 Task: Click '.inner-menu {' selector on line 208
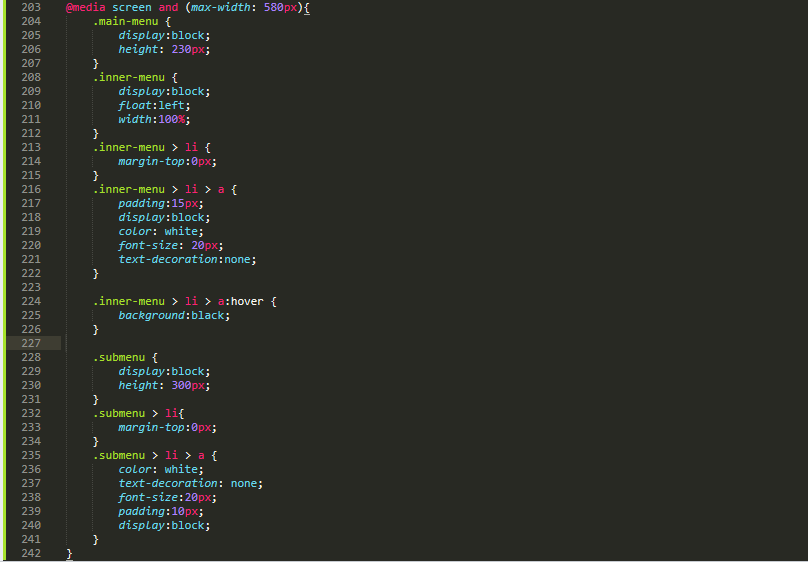136,78
